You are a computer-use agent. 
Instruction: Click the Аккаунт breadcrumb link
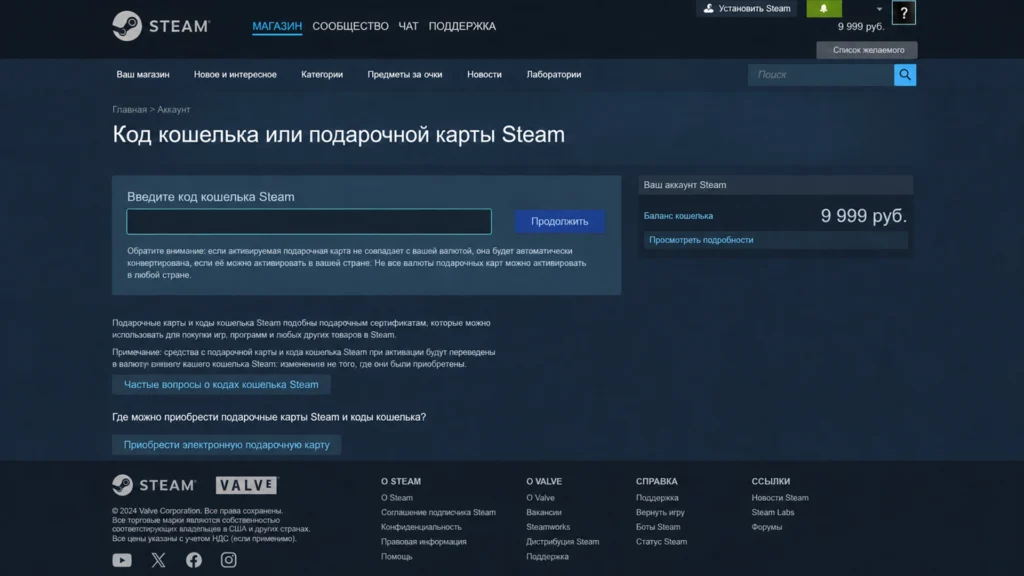coord(174,110)
